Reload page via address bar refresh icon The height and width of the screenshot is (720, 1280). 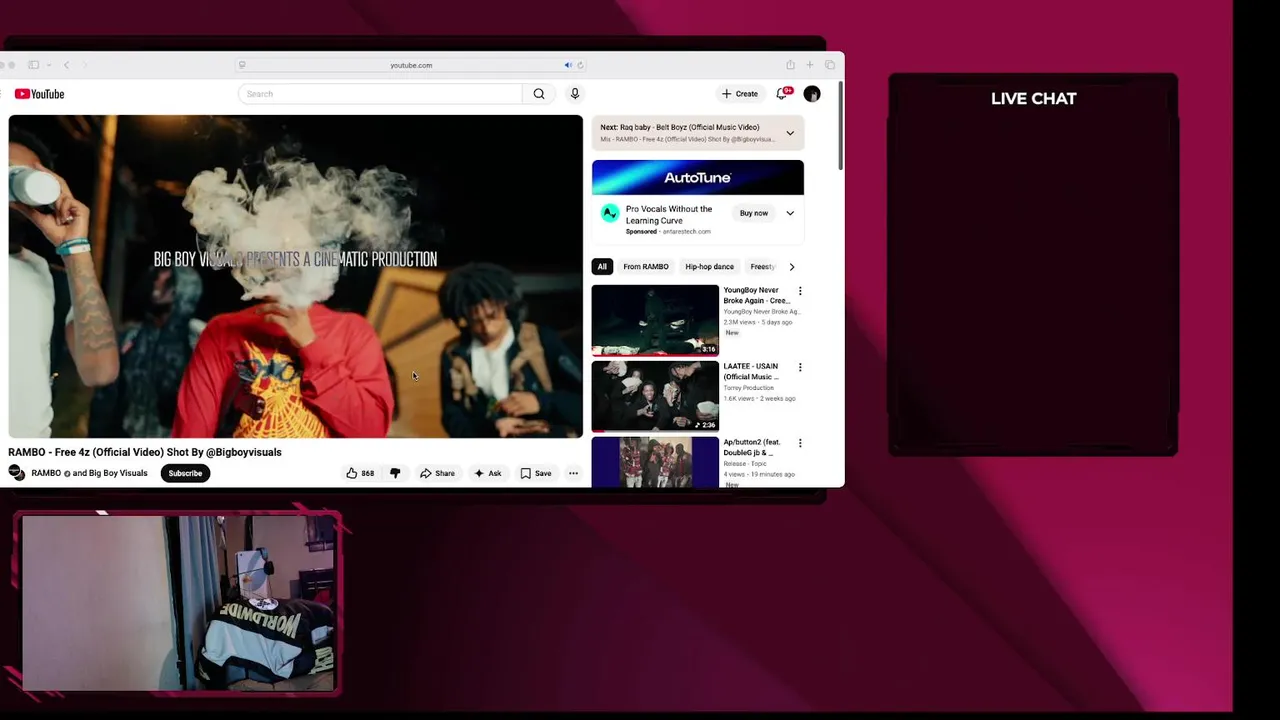pos(580,65)
